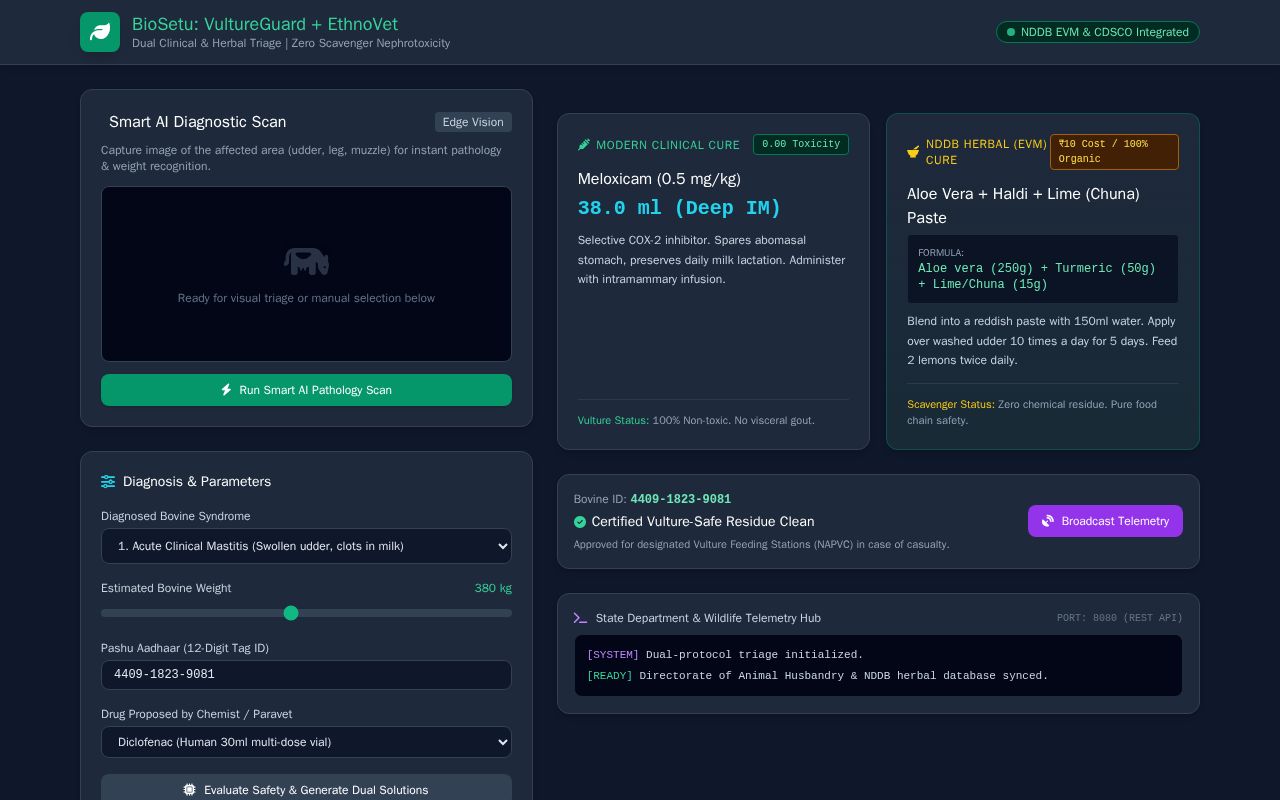Click the PORT: 8080 (REST API) label

click(x=1120, y=618)
